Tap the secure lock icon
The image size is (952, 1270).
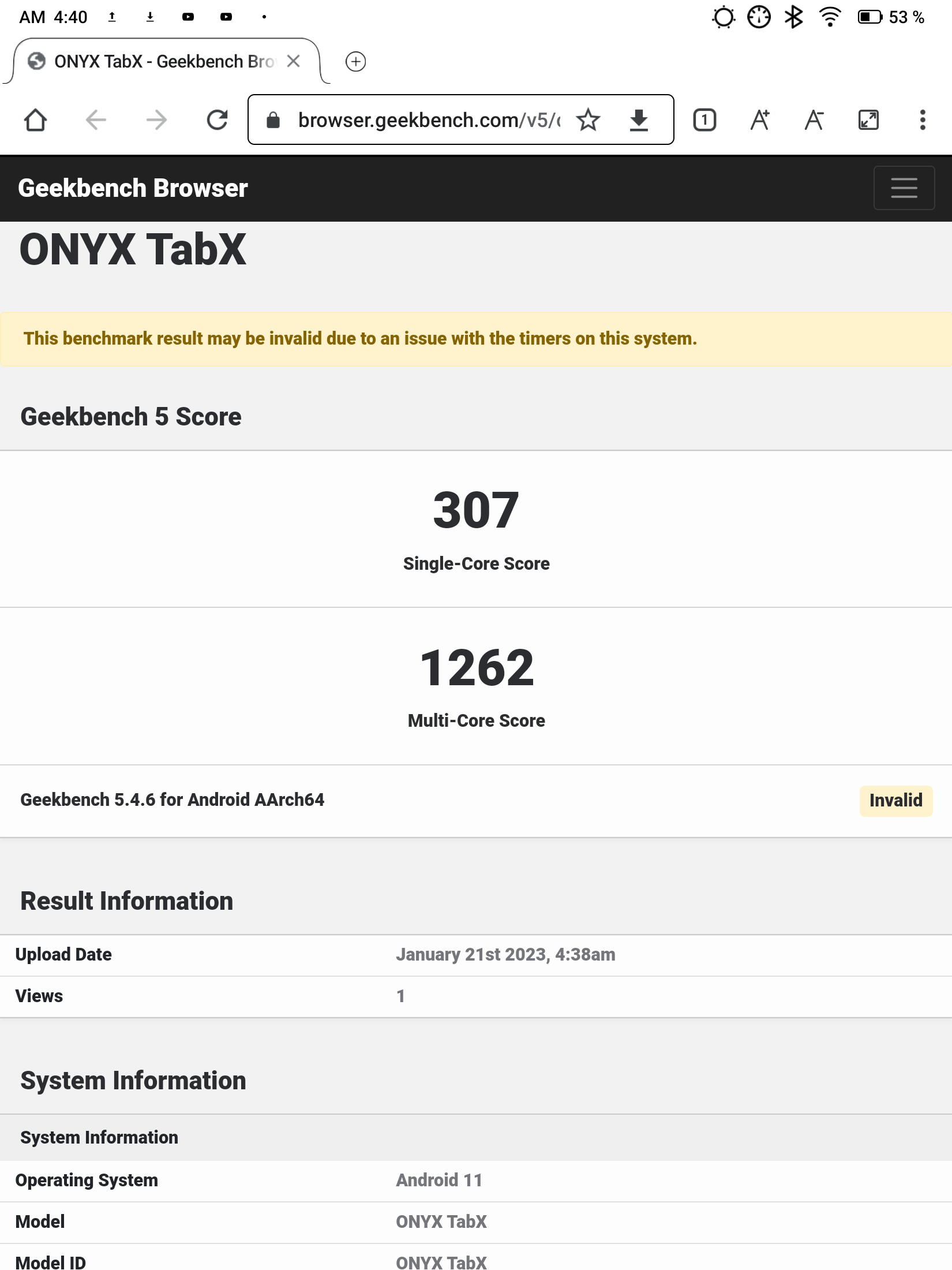click(273, 120)
